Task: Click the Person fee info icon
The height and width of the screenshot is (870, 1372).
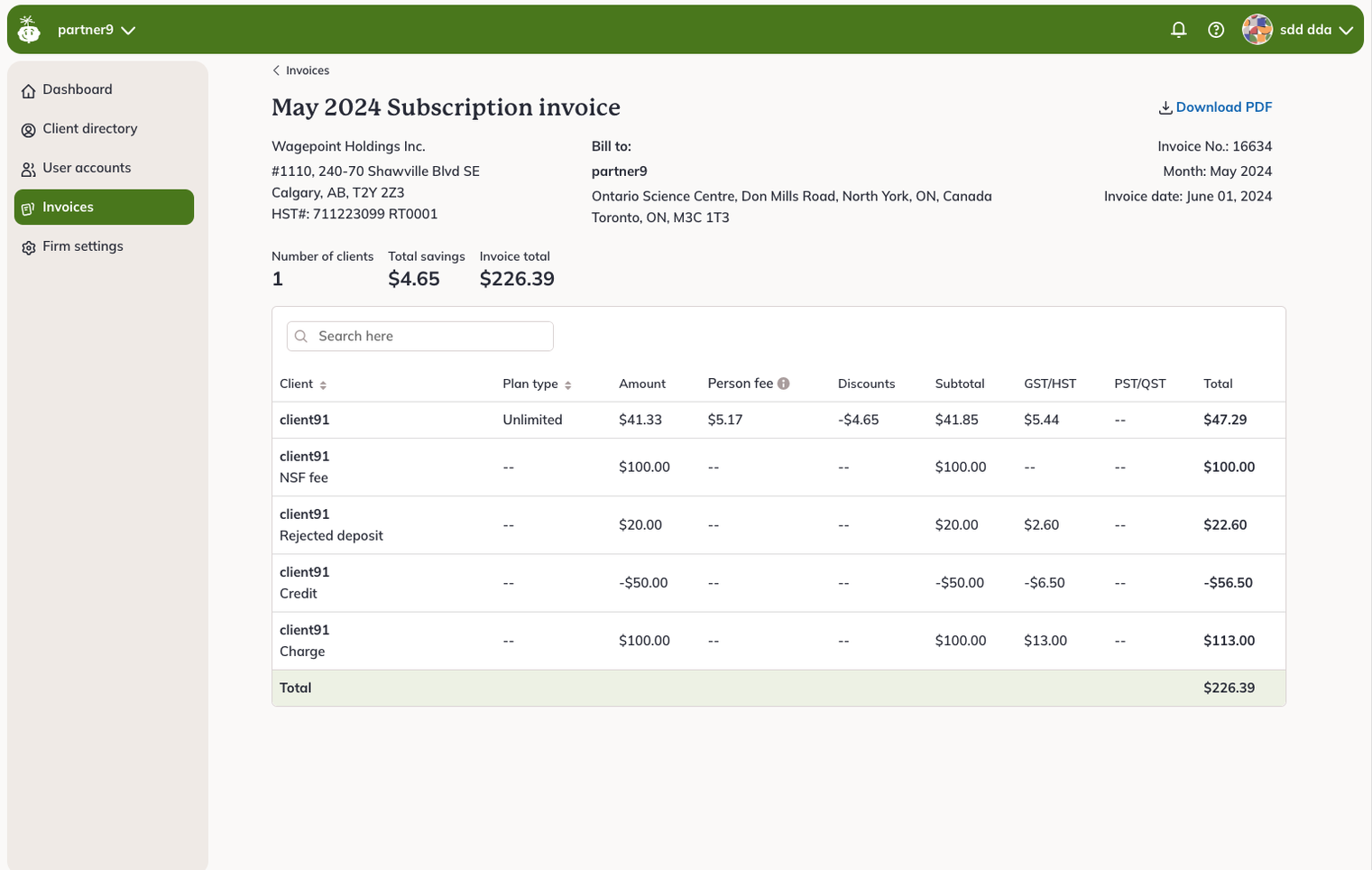Action: pyautogui.click(x=784, y=384)
